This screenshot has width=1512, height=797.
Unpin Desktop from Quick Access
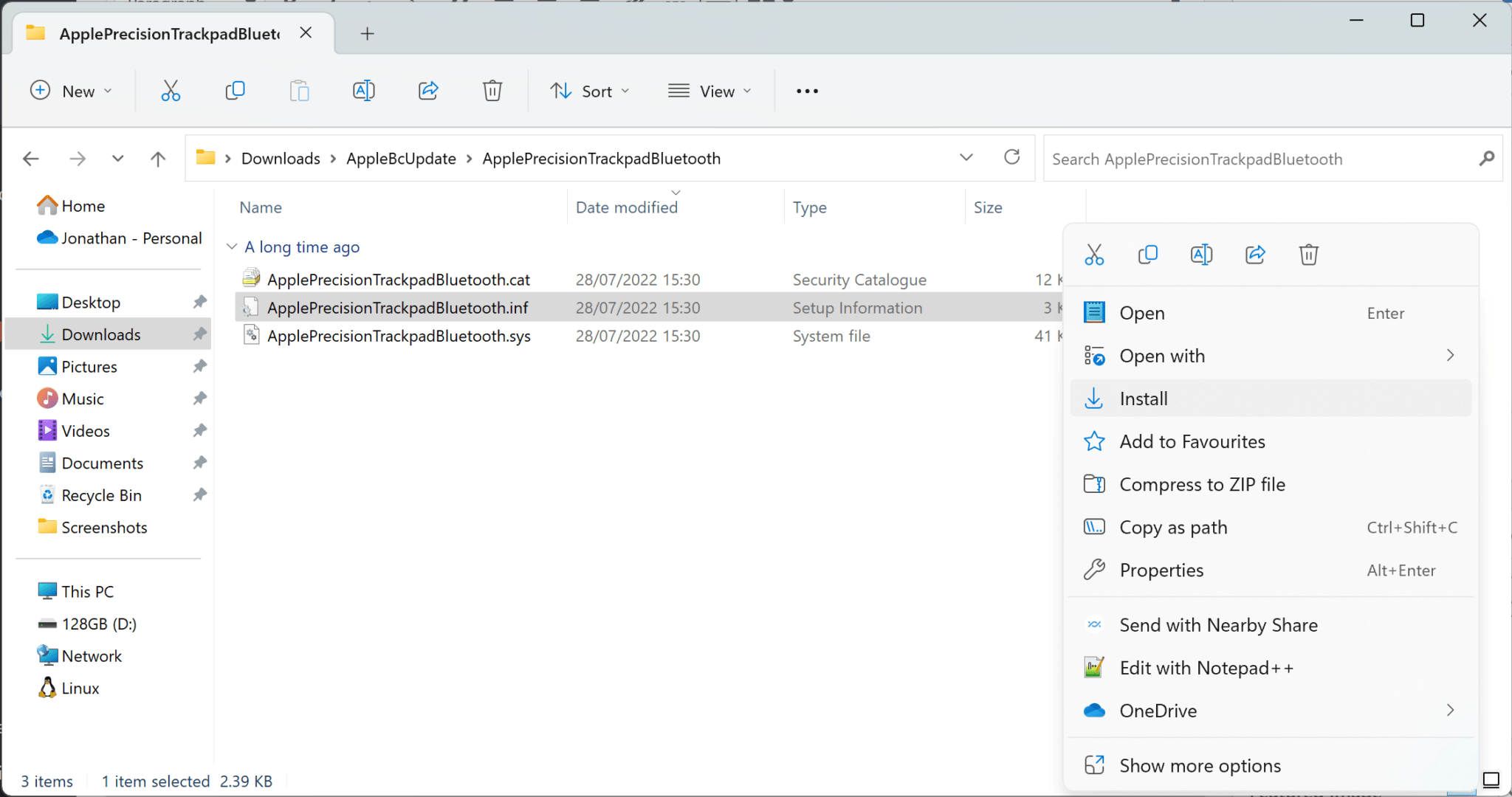199,302
